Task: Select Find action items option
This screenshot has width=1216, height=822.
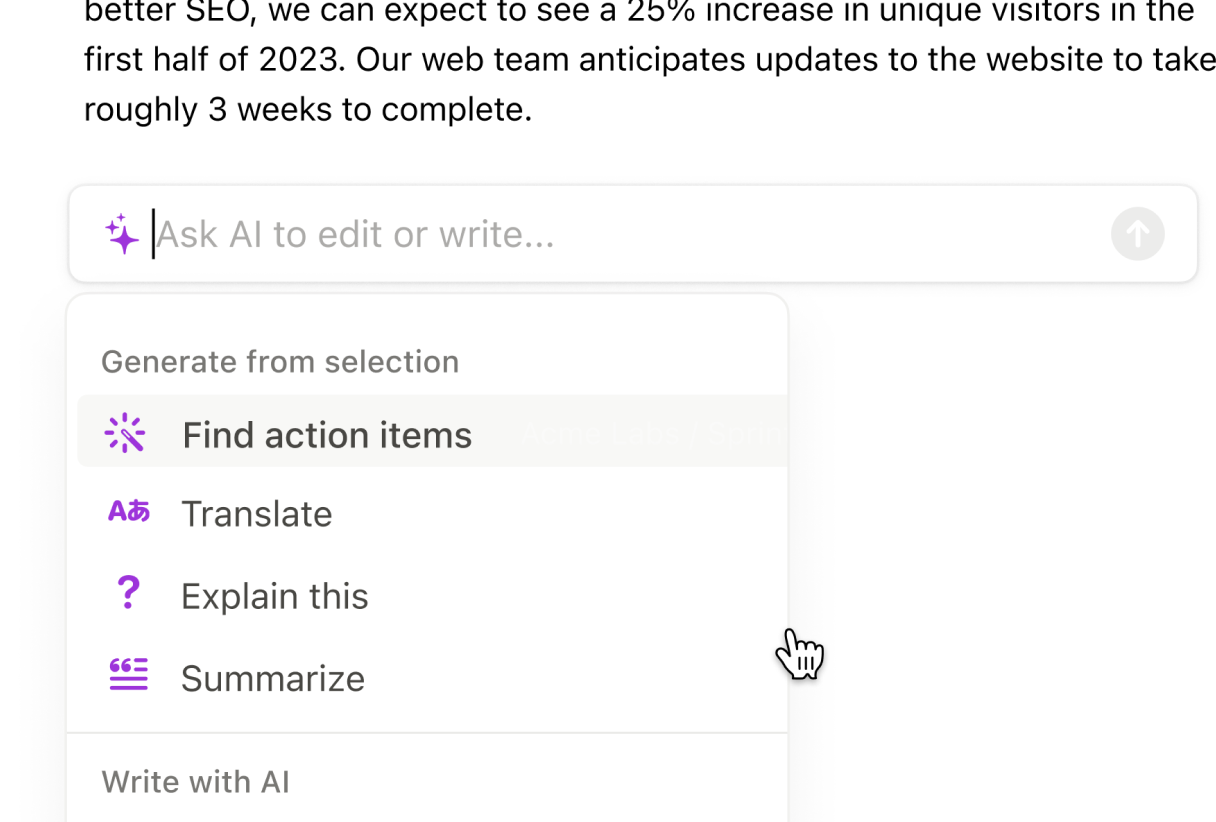Action: 327,435
